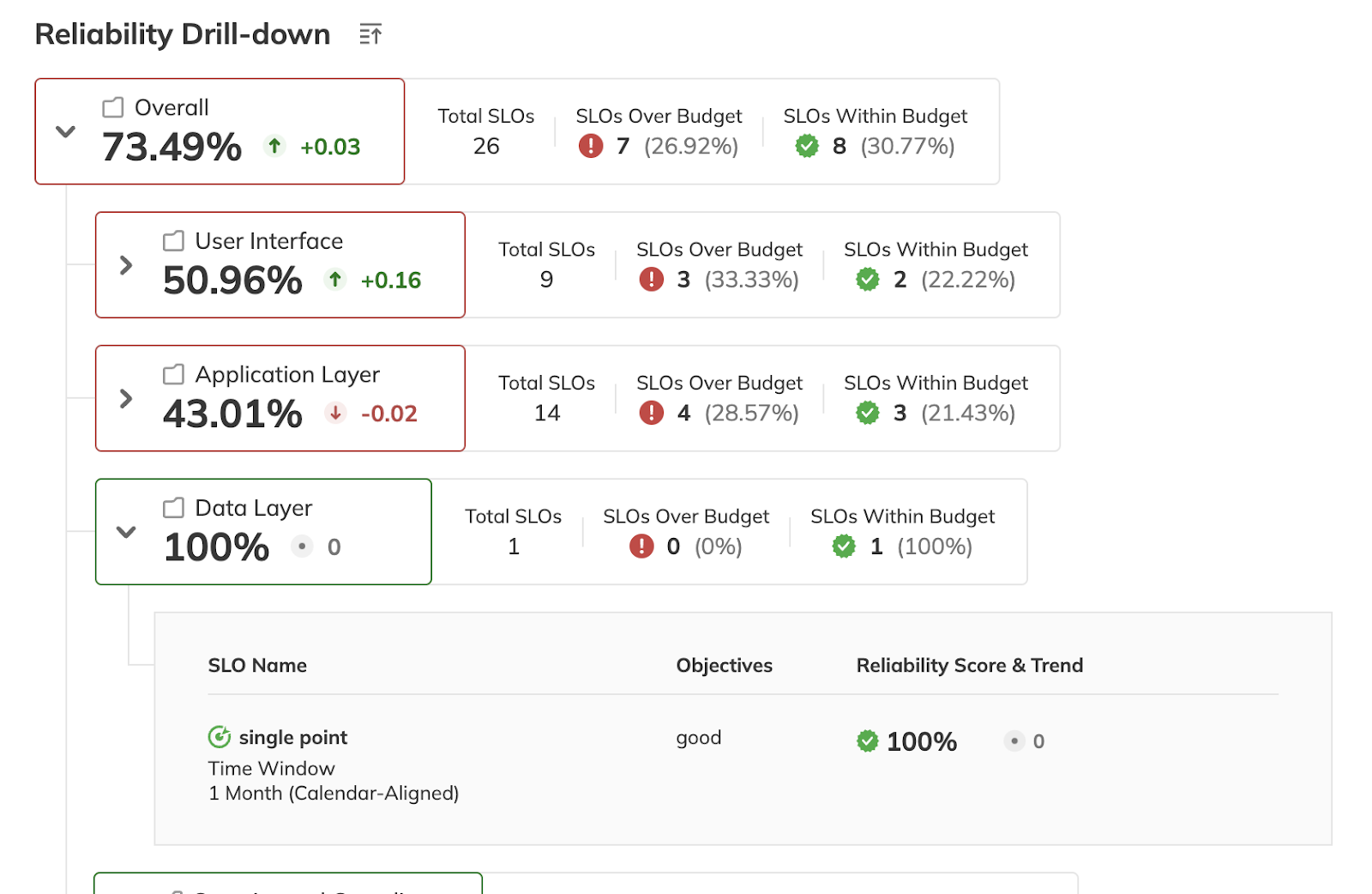
Task: Click the single point SLO status icon
Action: coord(220,737)
